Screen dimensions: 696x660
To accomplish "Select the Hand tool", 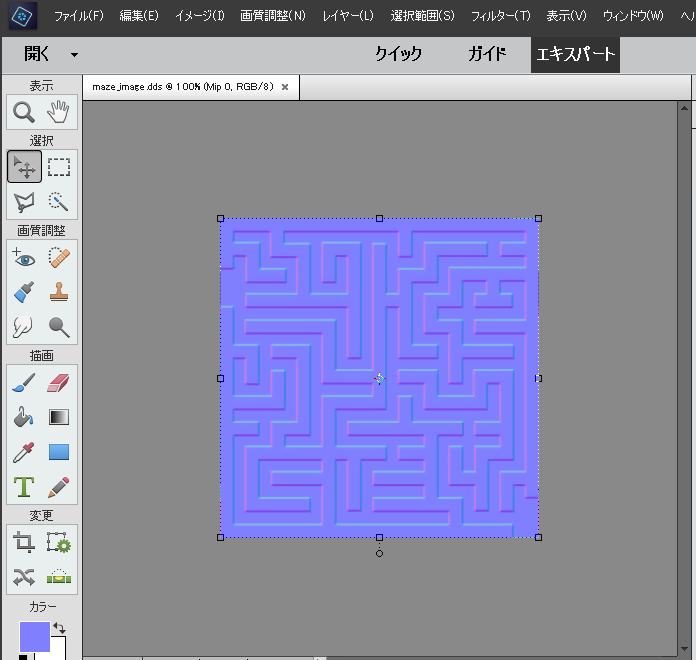I will coord(59,112).
